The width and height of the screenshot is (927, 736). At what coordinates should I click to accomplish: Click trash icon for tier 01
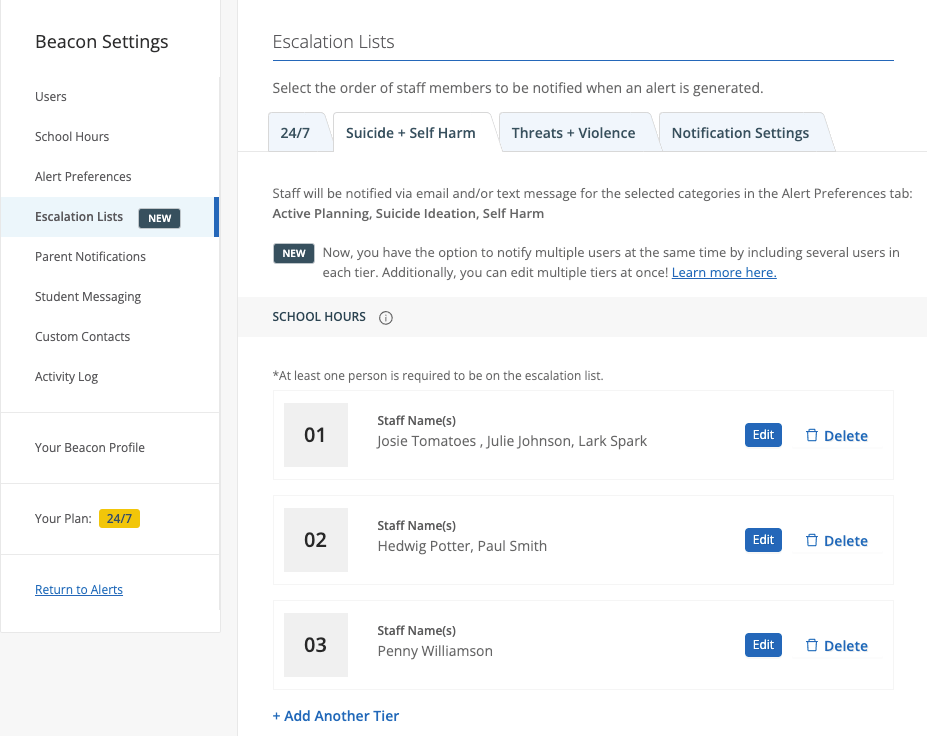[x=812, y=435]
